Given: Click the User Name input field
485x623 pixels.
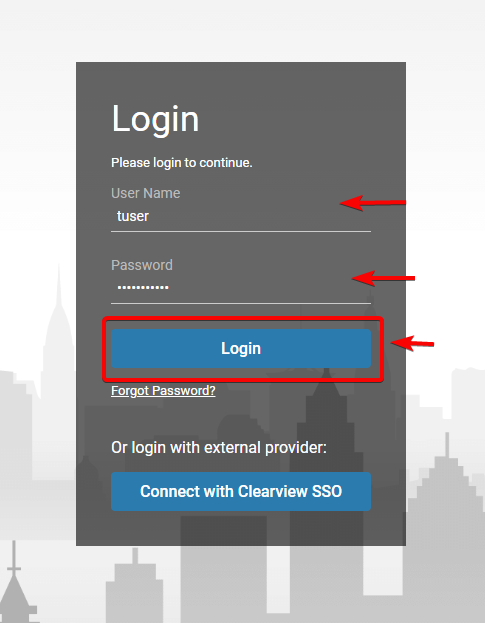Looking at the screenshot, I should point(241,217).
